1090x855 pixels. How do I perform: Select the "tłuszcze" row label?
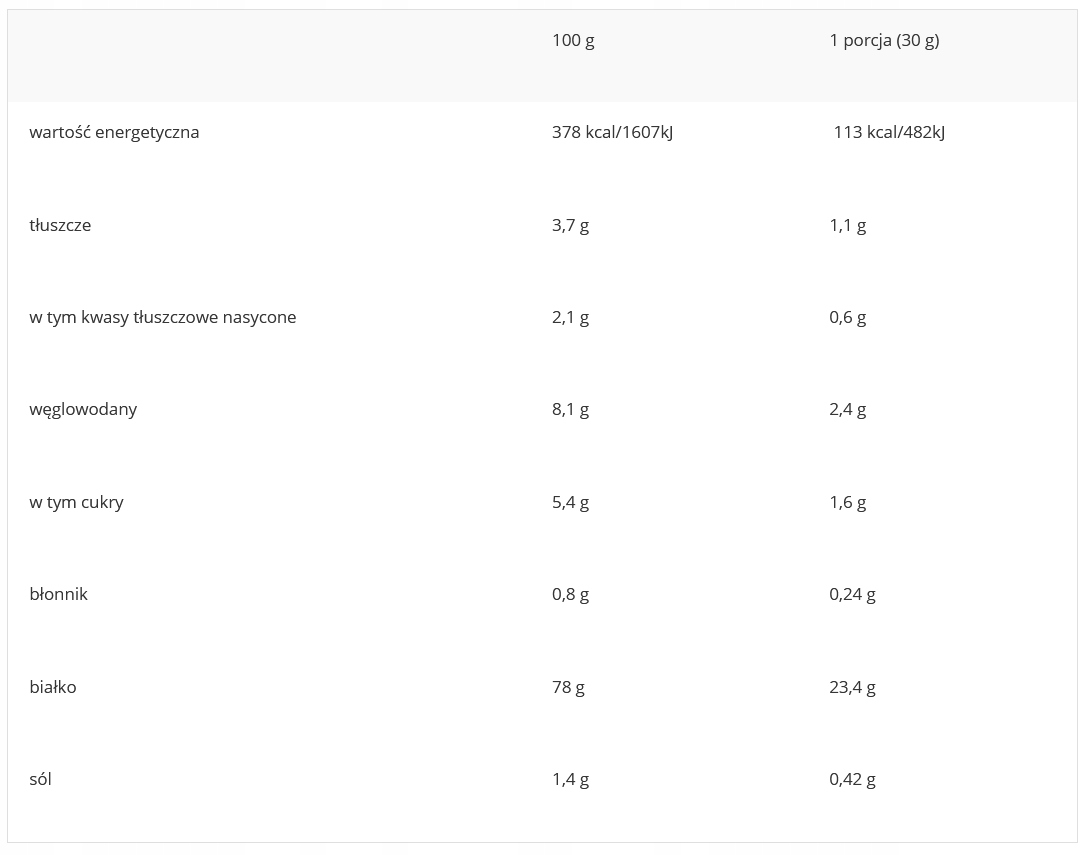[60, 225]
